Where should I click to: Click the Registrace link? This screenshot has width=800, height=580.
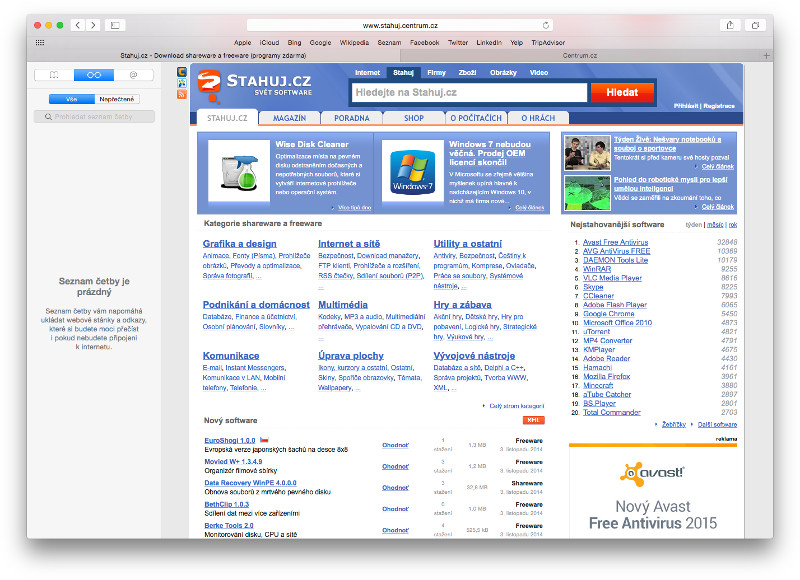719,106
